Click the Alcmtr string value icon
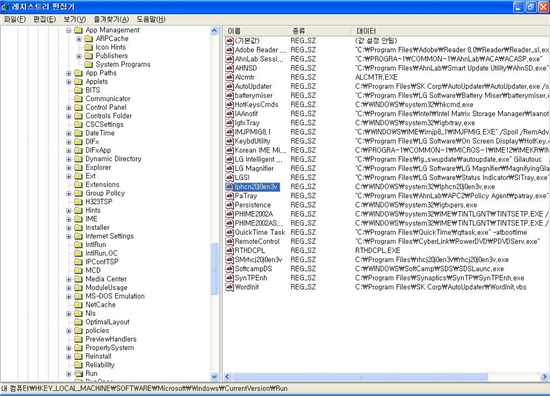Viewport: 550px width, 396px height. point(229,77)
